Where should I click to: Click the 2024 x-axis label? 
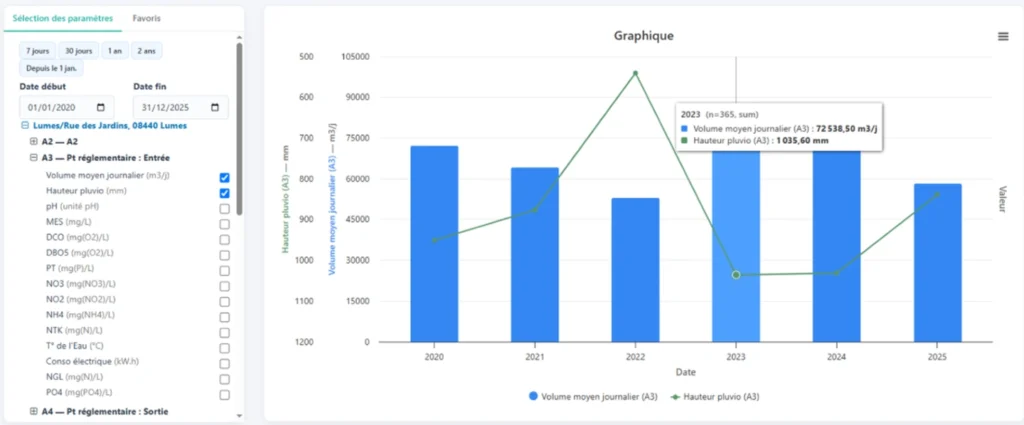[837, 358]
